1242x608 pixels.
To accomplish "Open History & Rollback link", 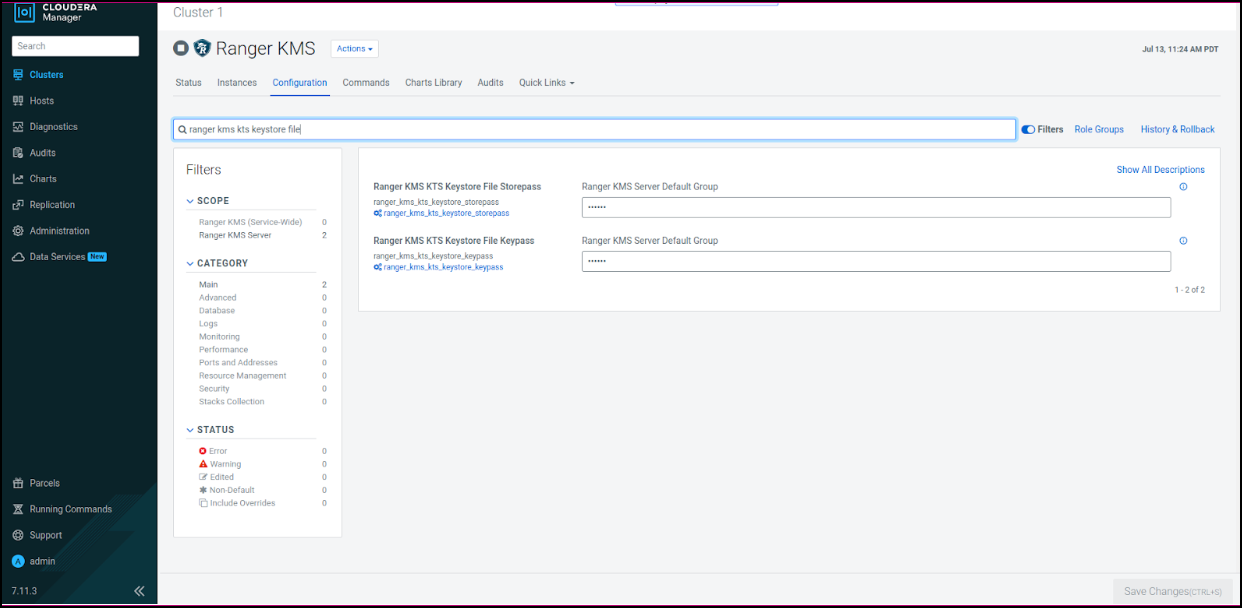I will pos(1177,129).
